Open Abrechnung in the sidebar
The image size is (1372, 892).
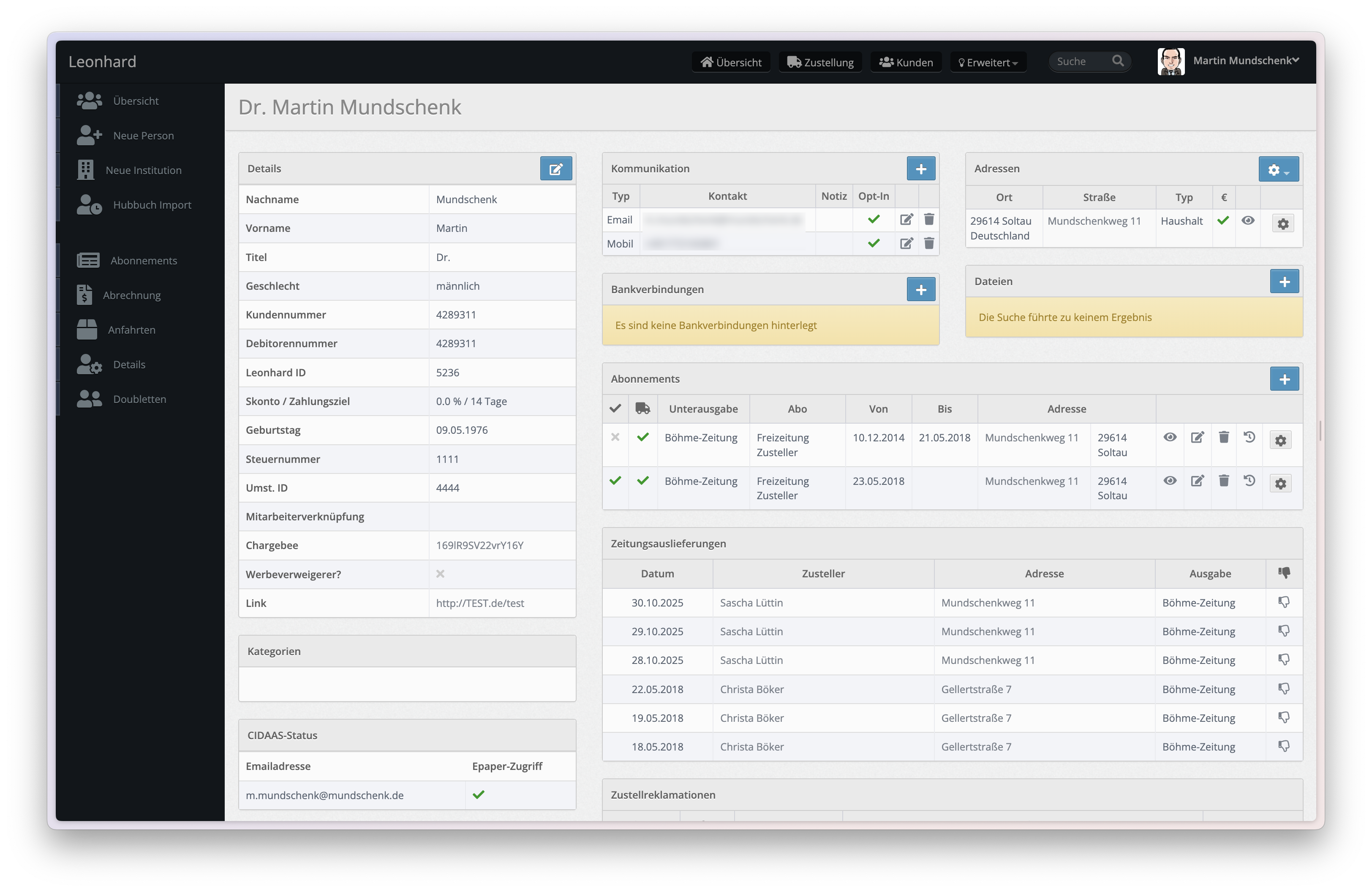pyautogui.click(x=131, y=295)
